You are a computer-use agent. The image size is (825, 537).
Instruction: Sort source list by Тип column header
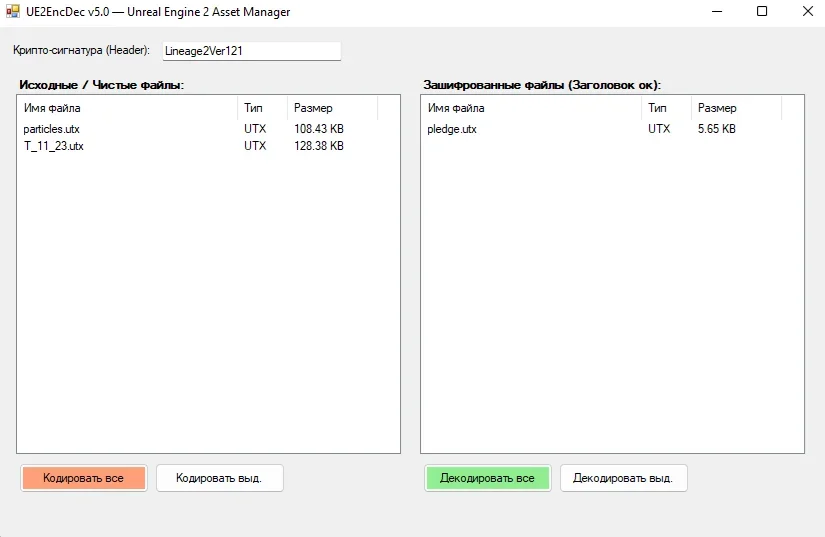click(262, 108)
